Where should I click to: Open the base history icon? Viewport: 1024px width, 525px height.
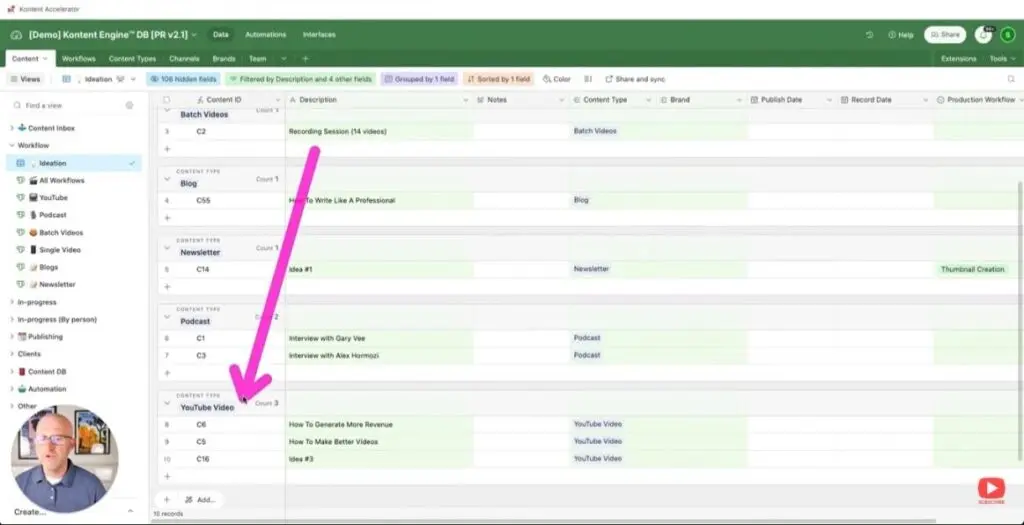click(870, 35)
